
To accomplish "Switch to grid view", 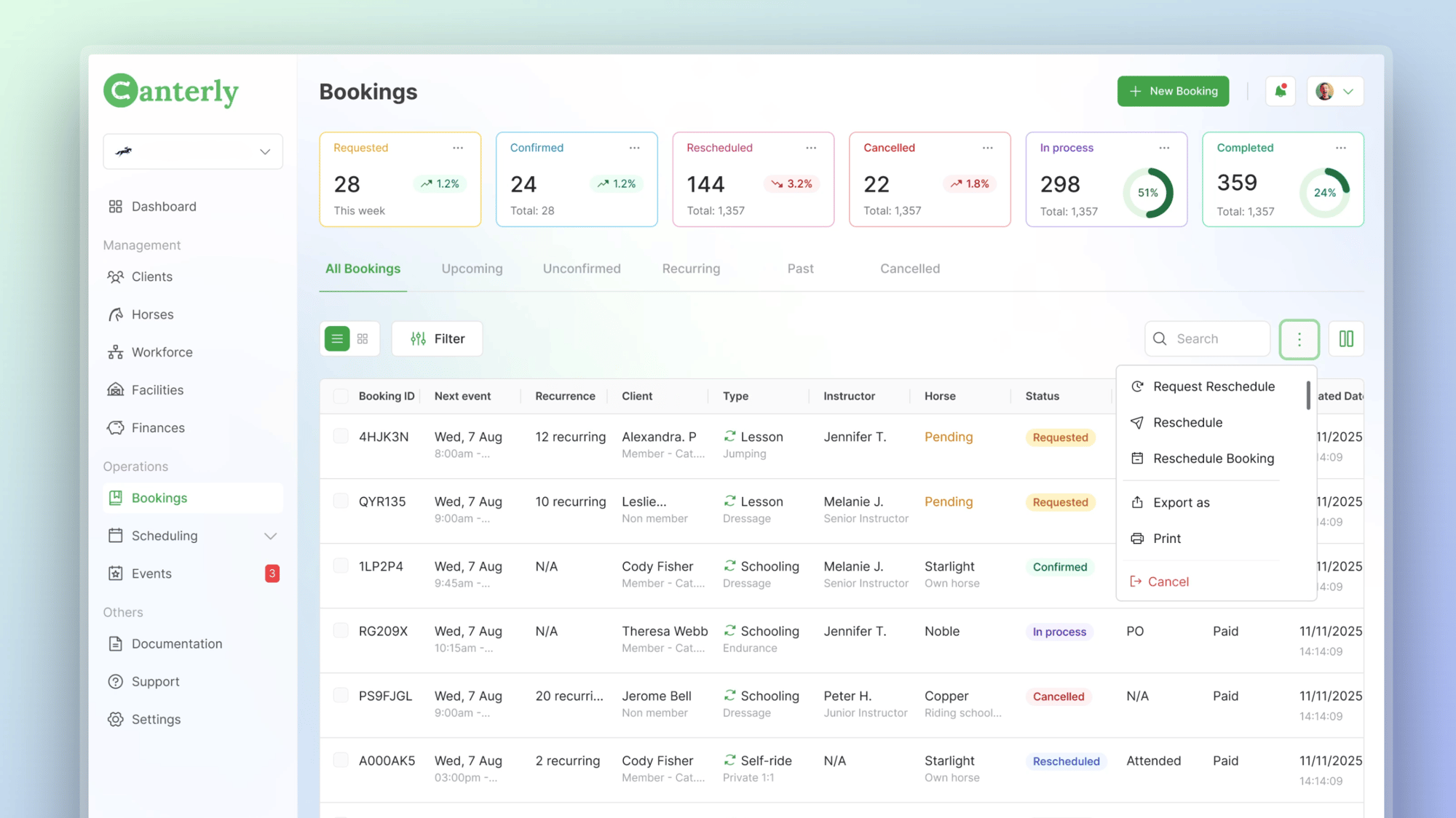I will tap(363, 338).
